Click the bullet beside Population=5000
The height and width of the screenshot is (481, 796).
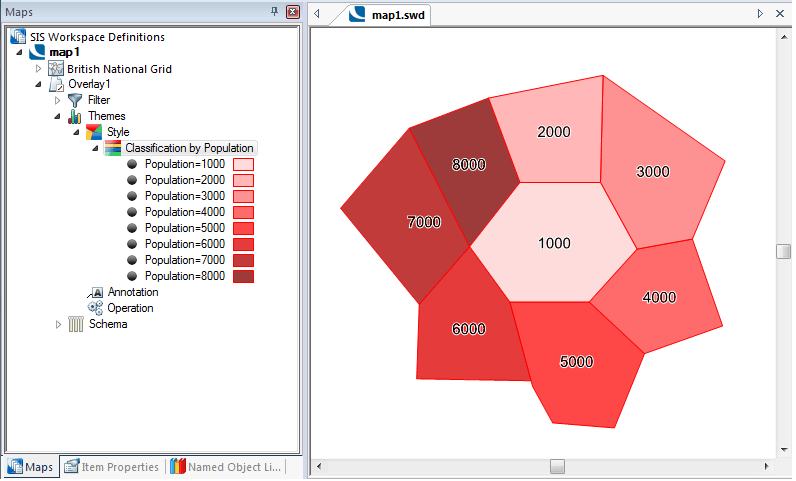click(x=132, y=228)
